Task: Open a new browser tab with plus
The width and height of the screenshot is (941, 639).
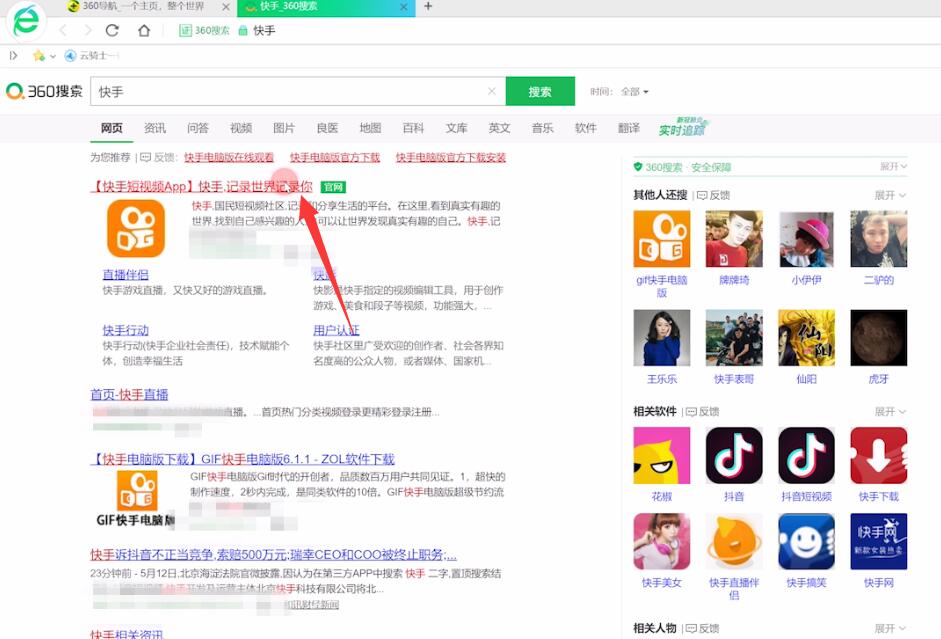Action: [x=428, y=6]
